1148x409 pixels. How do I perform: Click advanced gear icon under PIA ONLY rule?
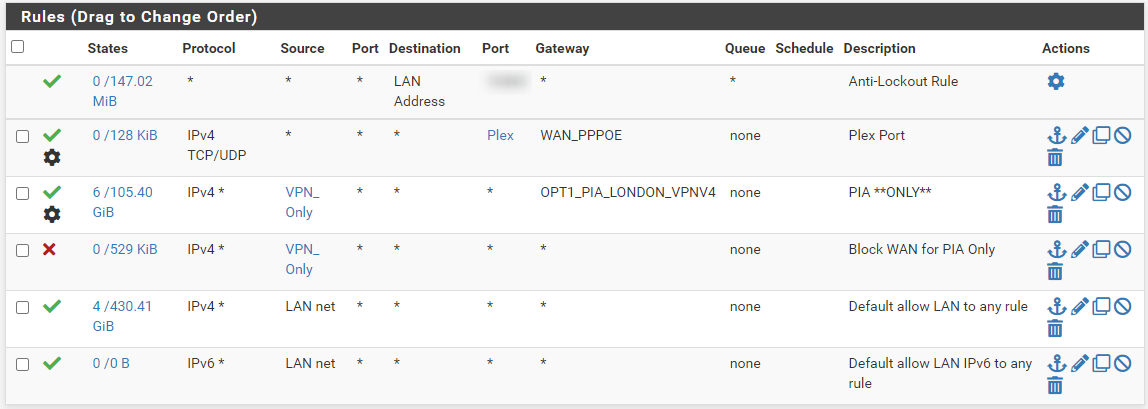pyautogui.click(x=52, y=214)
